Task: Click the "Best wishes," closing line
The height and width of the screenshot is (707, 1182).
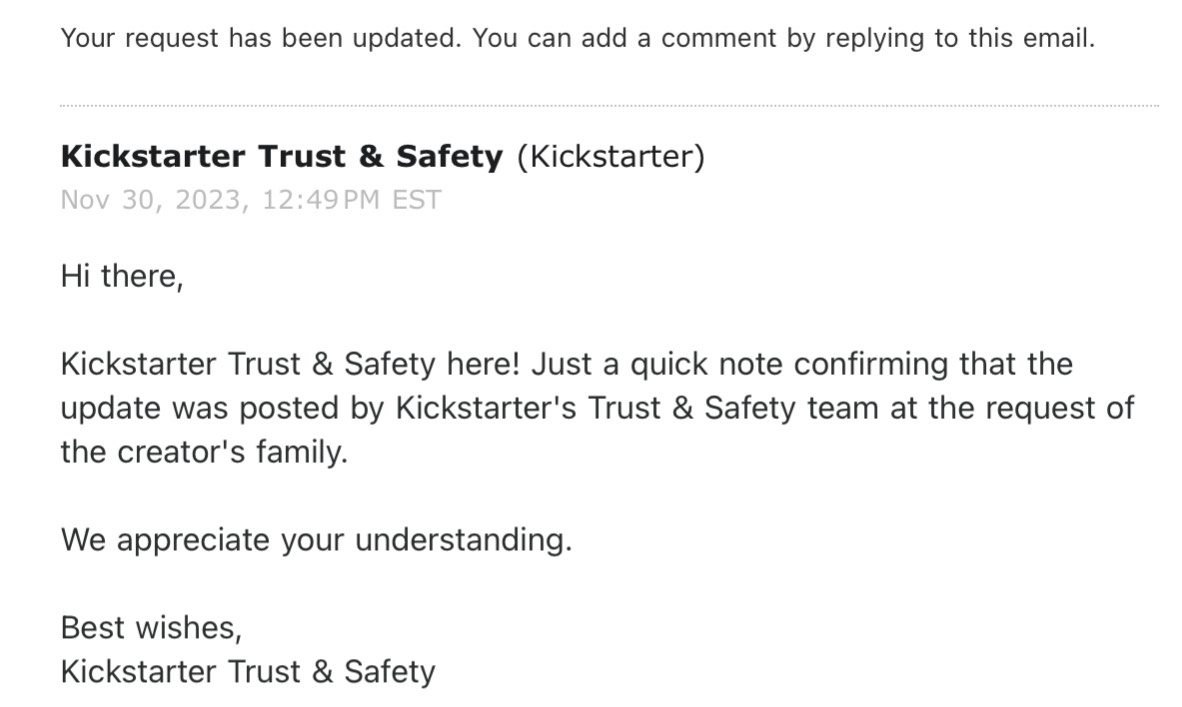Action: [151, 628]
